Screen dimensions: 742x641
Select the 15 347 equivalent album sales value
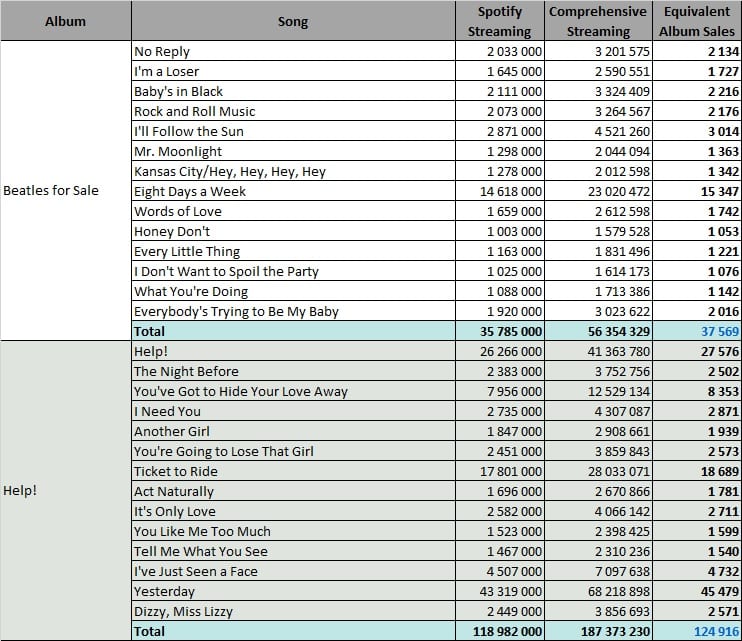pos(697,191)
